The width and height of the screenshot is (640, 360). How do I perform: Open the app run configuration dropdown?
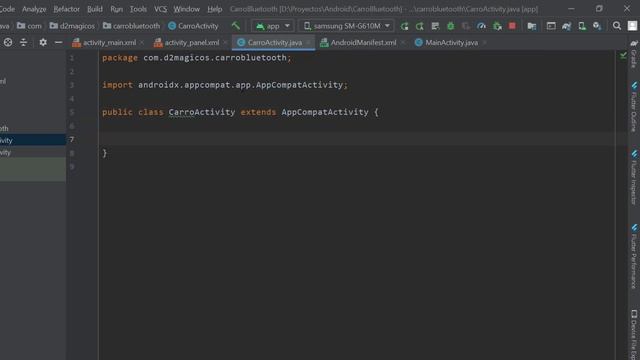coord(272,26)
